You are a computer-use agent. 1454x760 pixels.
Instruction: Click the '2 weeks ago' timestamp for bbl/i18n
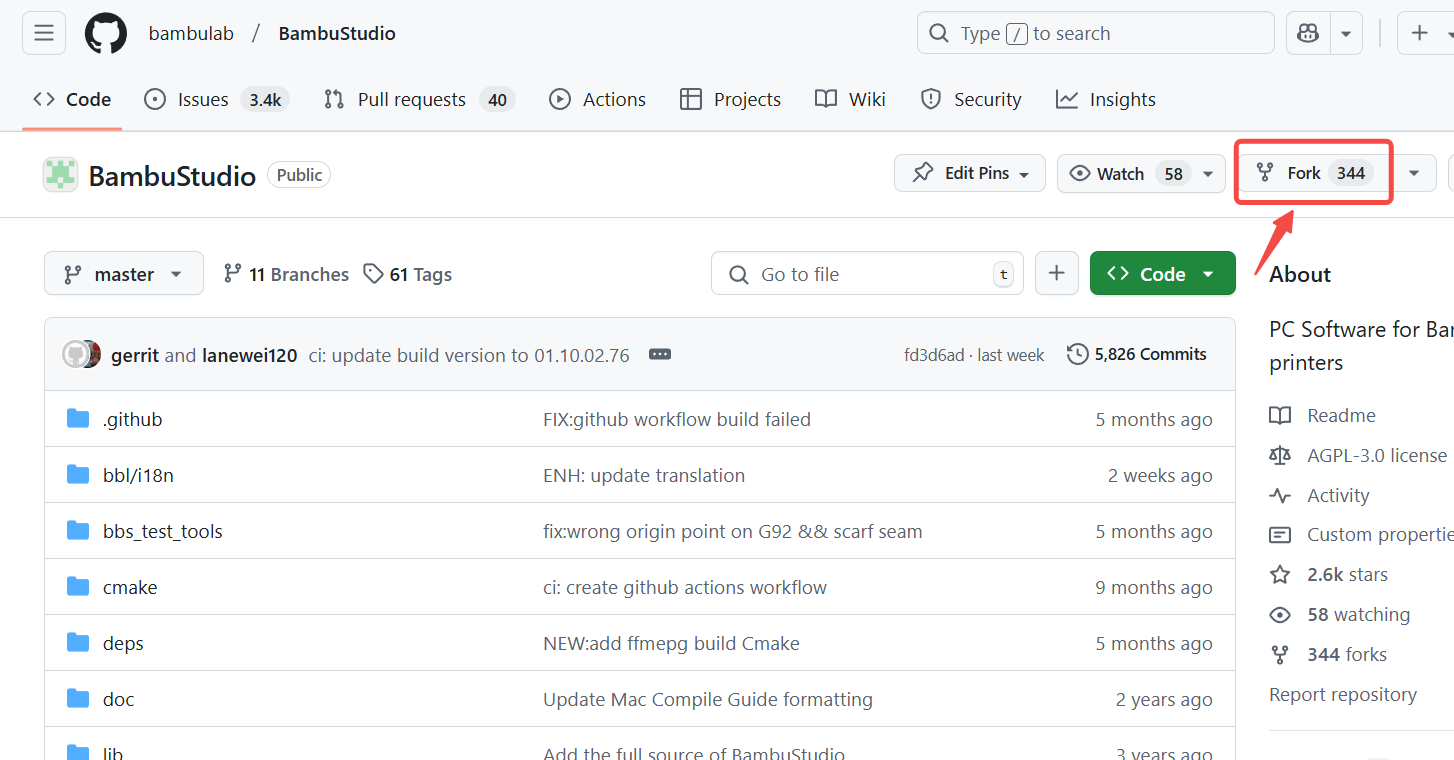[1160, 475]
